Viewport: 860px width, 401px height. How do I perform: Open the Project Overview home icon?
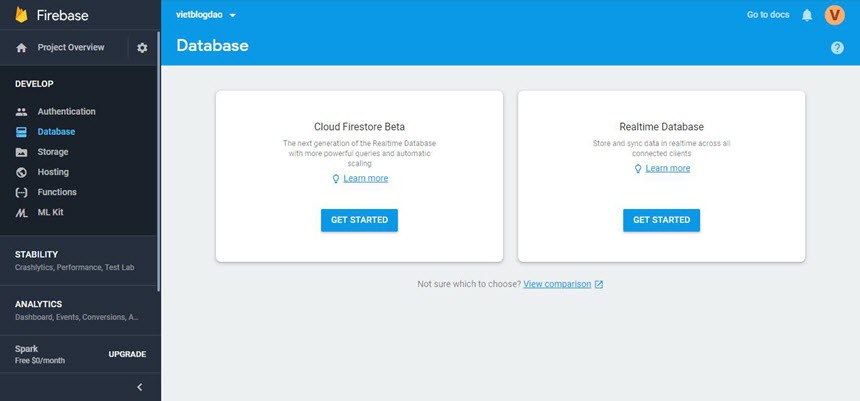click(x=21, y=48)
